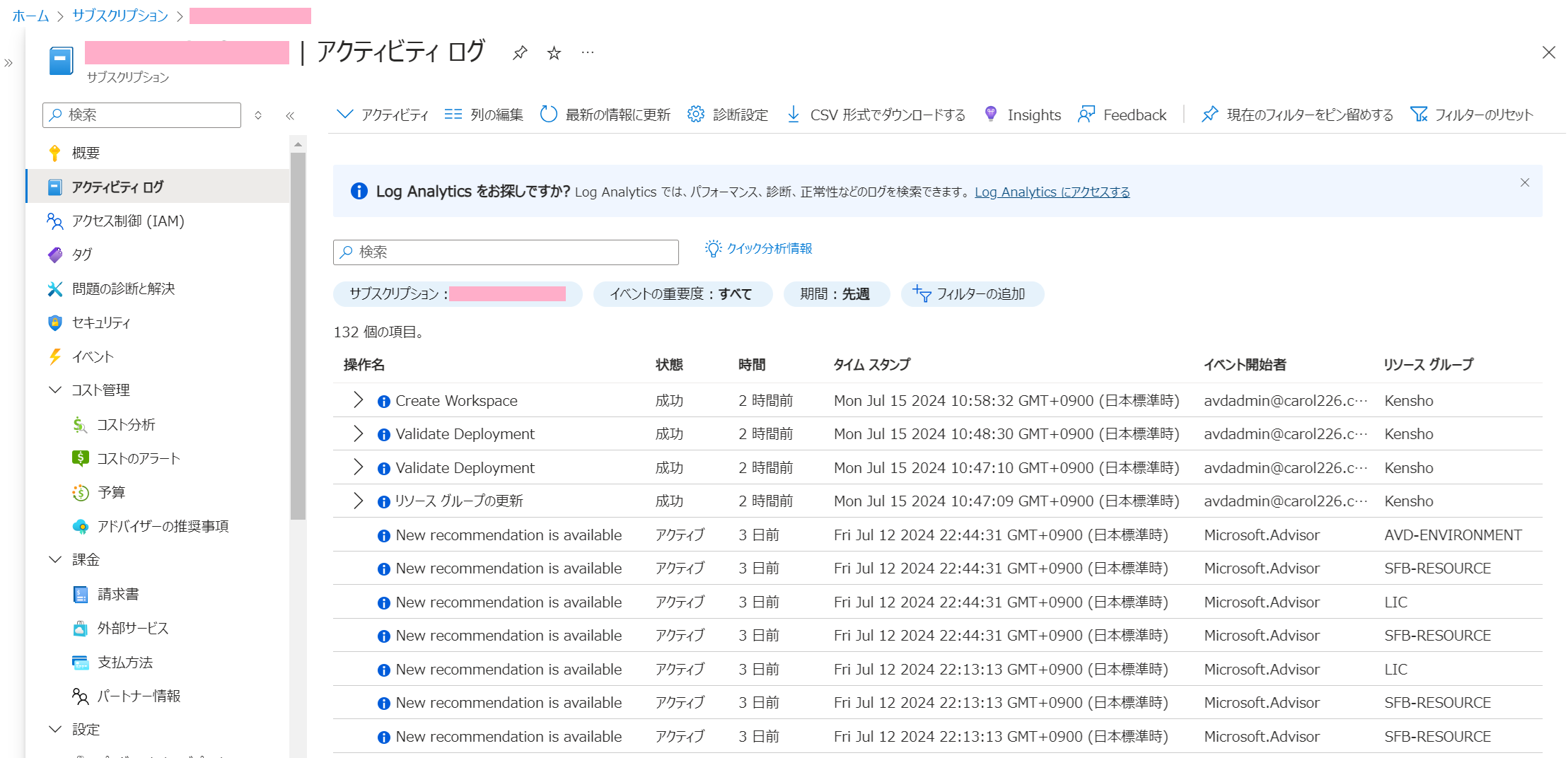Open the more options ellipsis menu
1568x758 pixels.
point(588,52)
